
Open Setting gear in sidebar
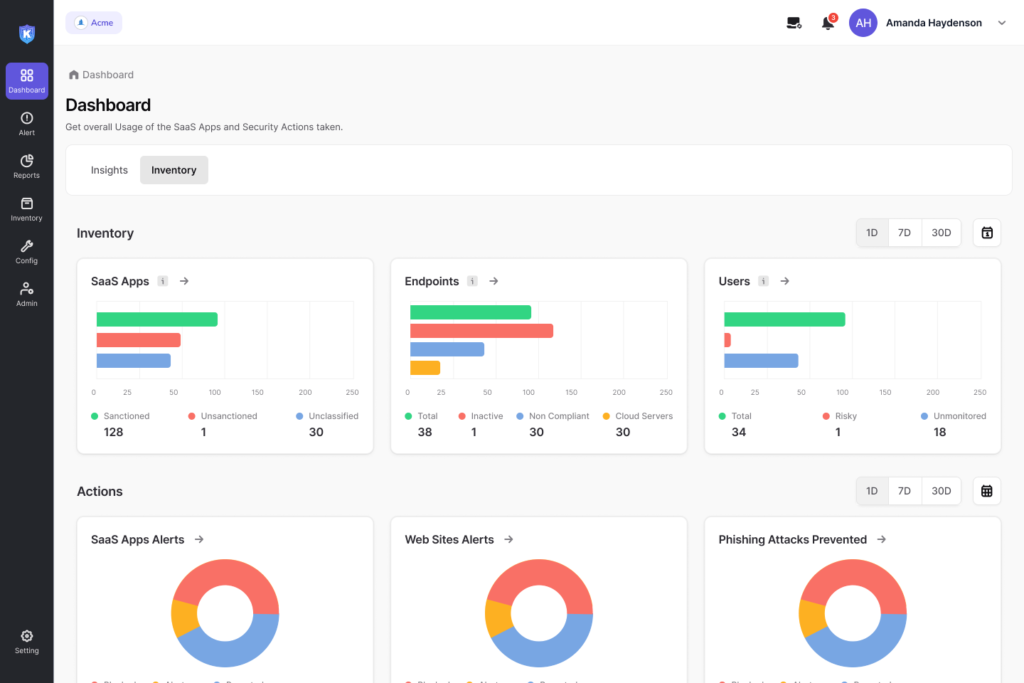(26, 641)
